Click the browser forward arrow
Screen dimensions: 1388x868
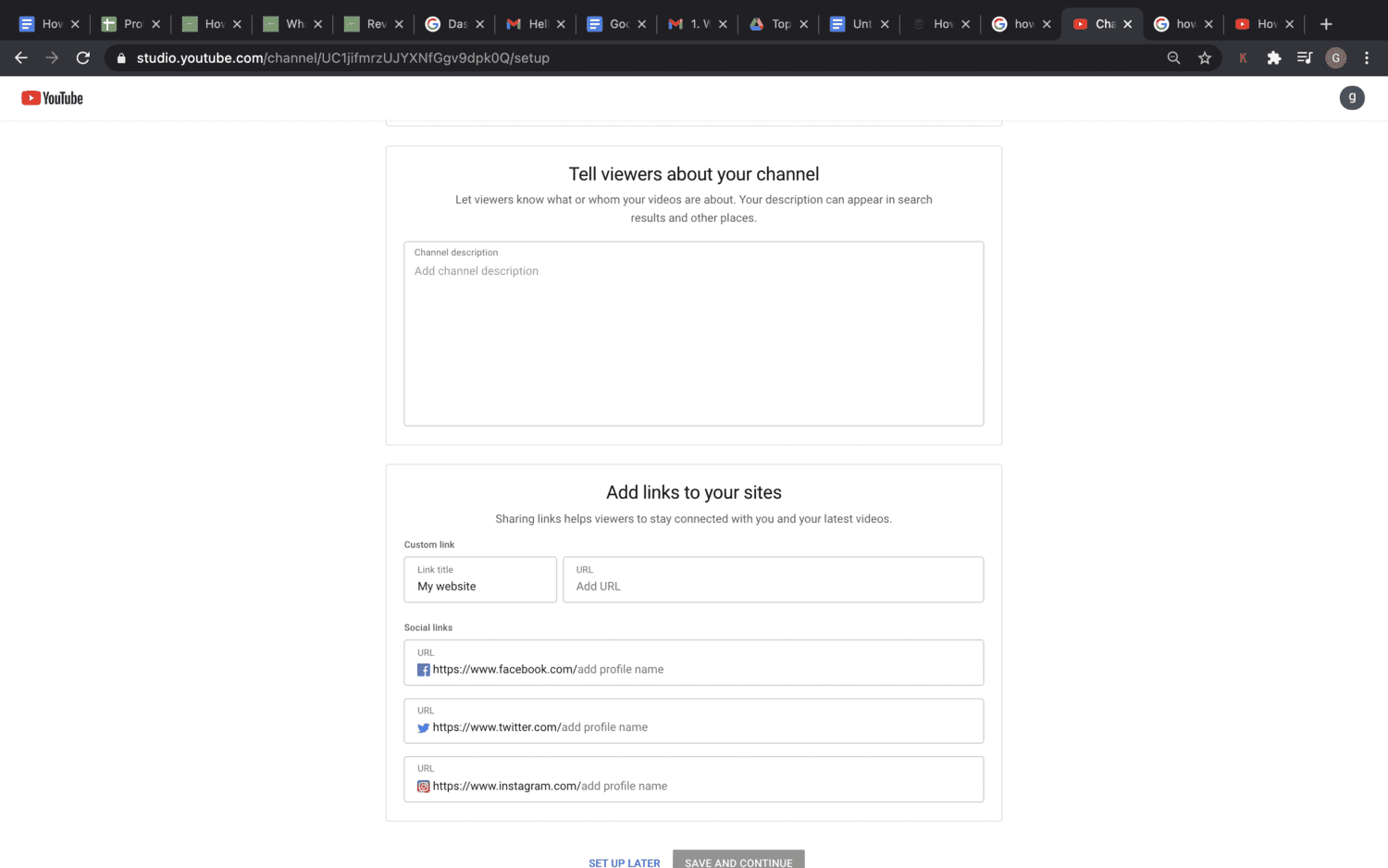pyautogui.click(x=52, y=57)
